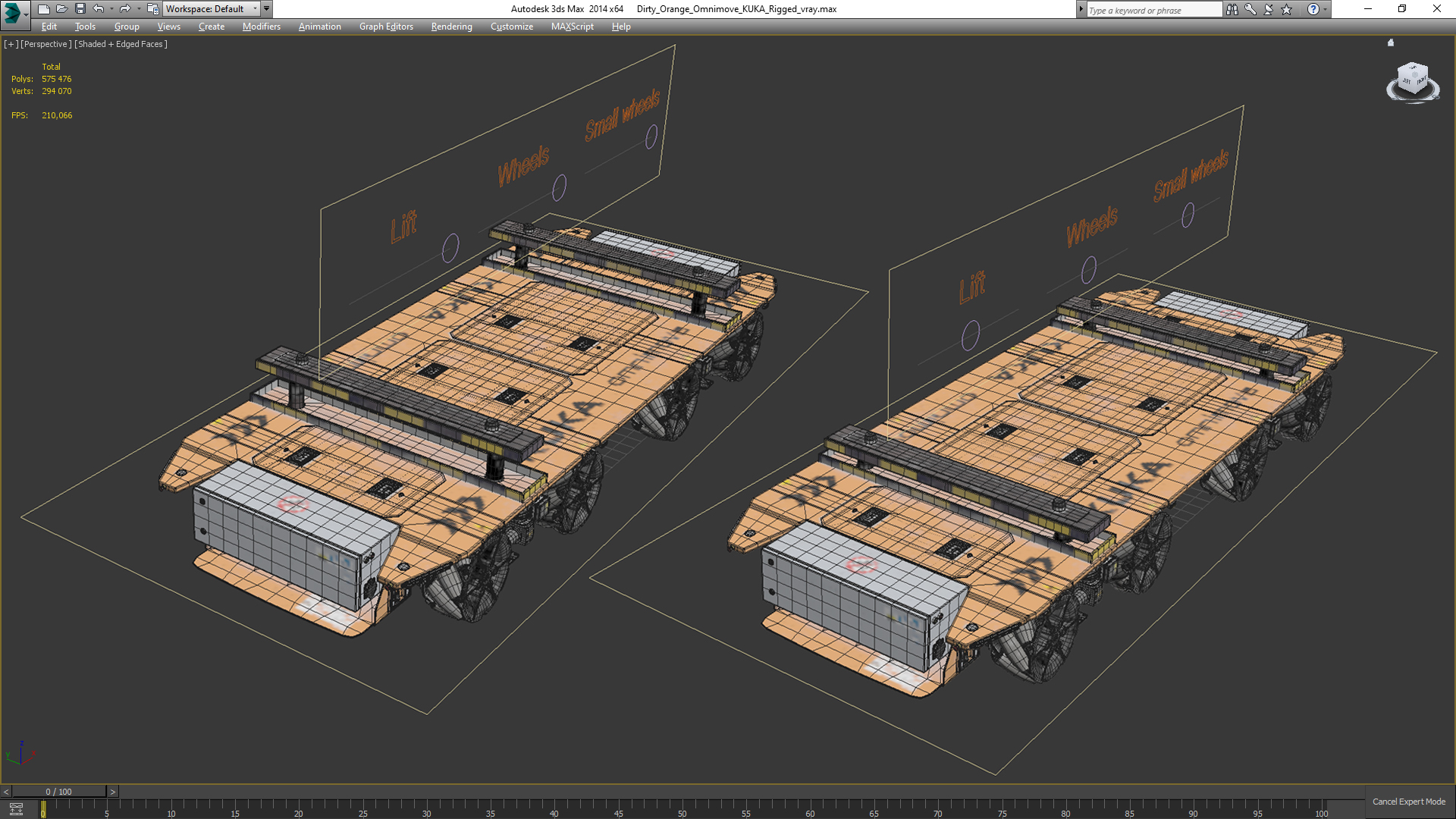Open the Views menu
Viewport: 1456px width, 819px height.
168,27
